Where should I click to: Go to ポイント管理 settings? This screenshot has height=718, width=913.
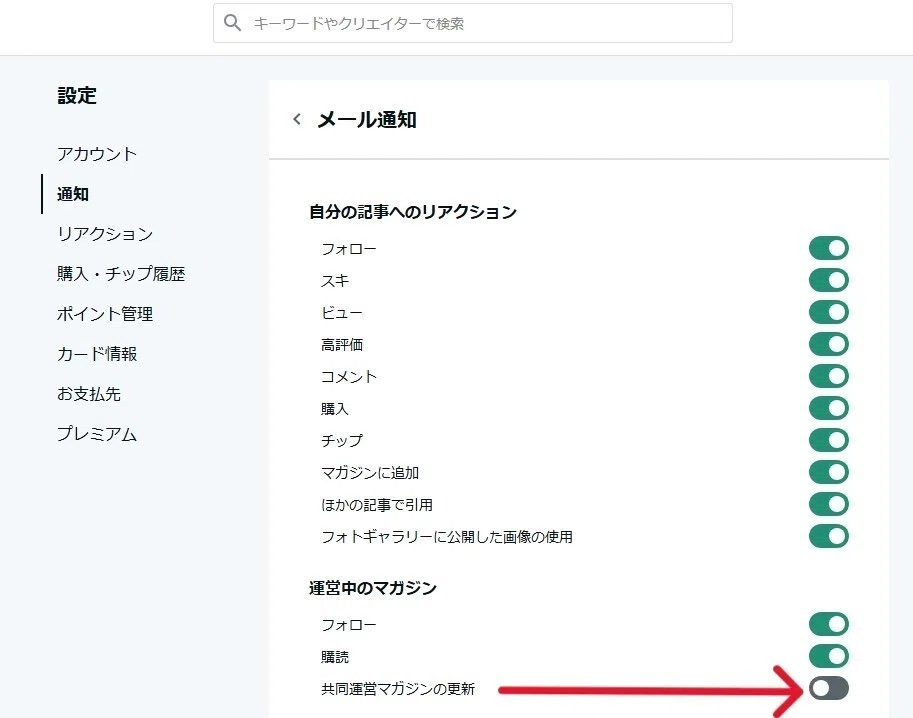[105, 314]
